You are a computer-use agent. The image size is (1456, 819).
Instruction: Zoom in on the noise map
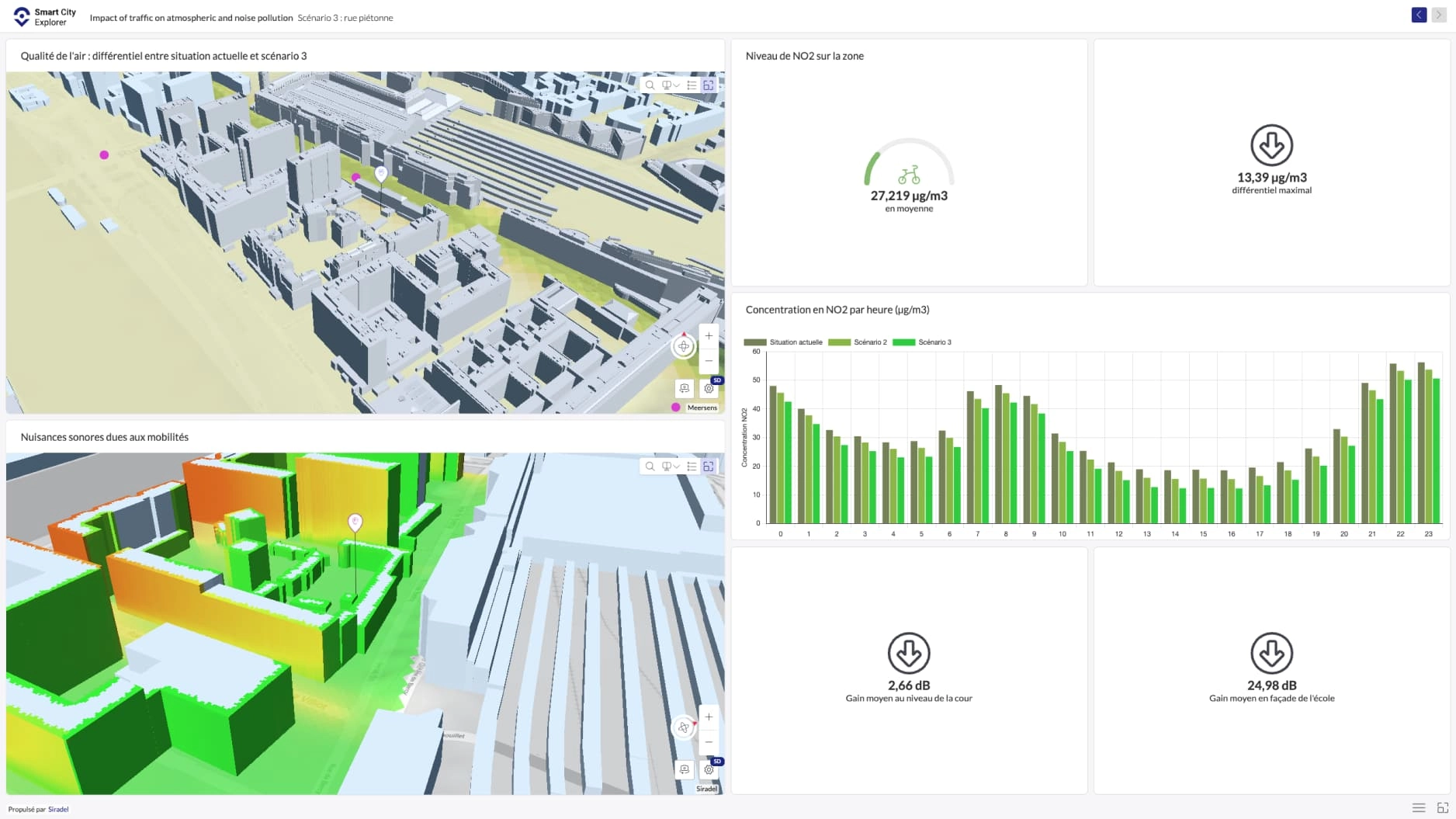coord(709,717)
